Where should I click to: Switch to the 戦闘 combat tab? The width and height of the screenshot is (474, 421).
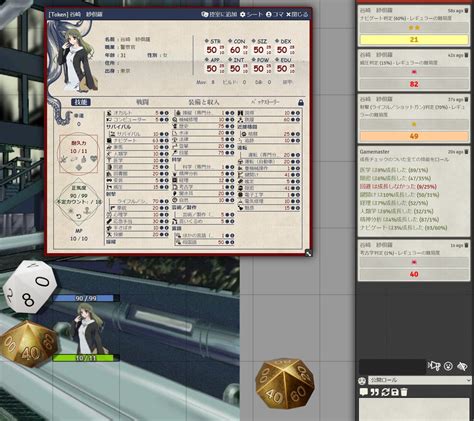[x=142, y=102]
